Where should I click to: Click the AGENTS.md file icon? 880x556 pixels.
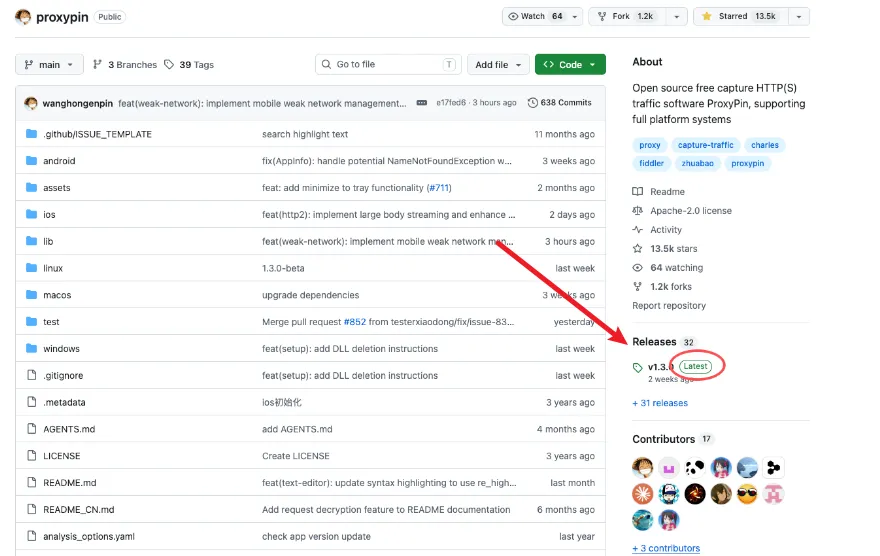tap(32, 429)
